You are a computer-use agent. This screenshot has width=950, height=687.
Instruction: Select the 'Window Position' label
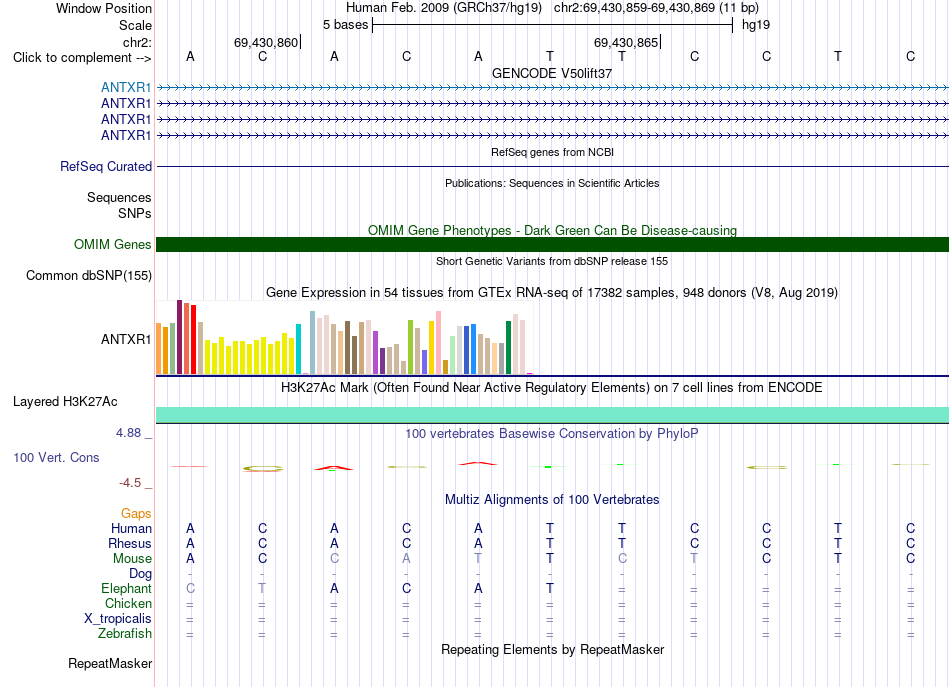[x=104, y=8]
